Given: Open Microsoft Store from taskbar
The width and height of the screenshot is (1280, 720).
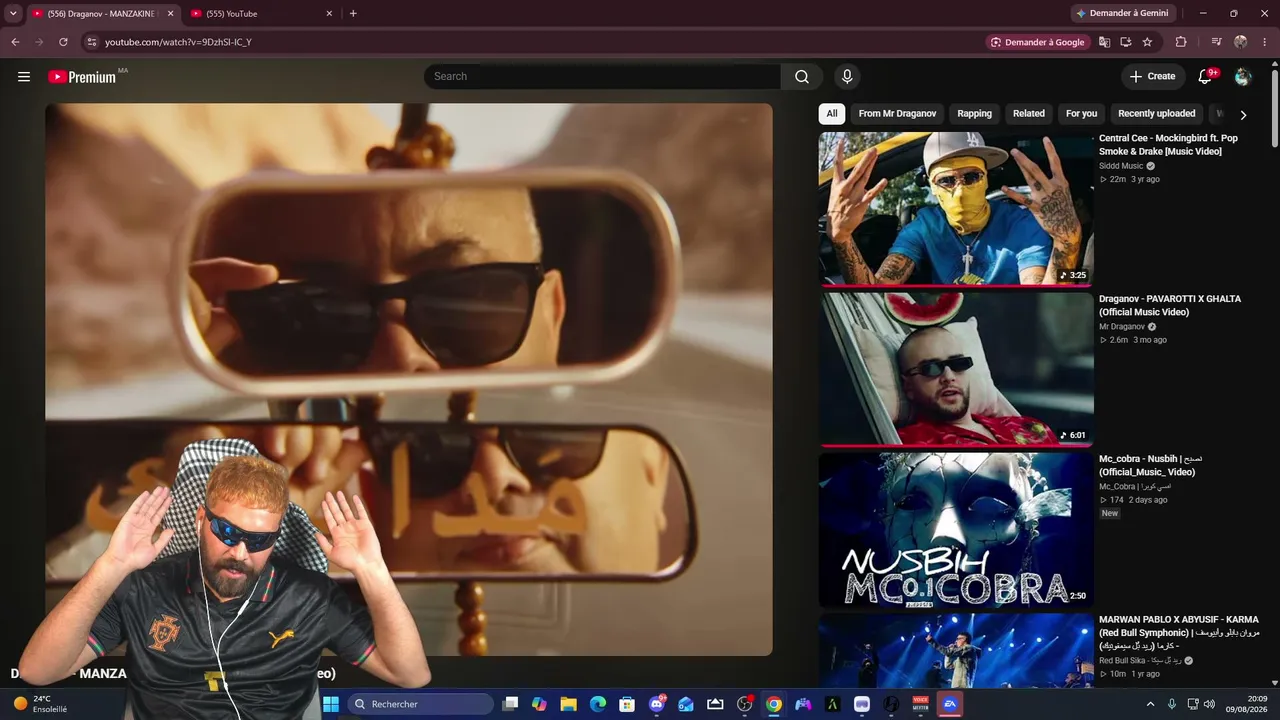Looking at the screenshot, I should pos(627,704).
